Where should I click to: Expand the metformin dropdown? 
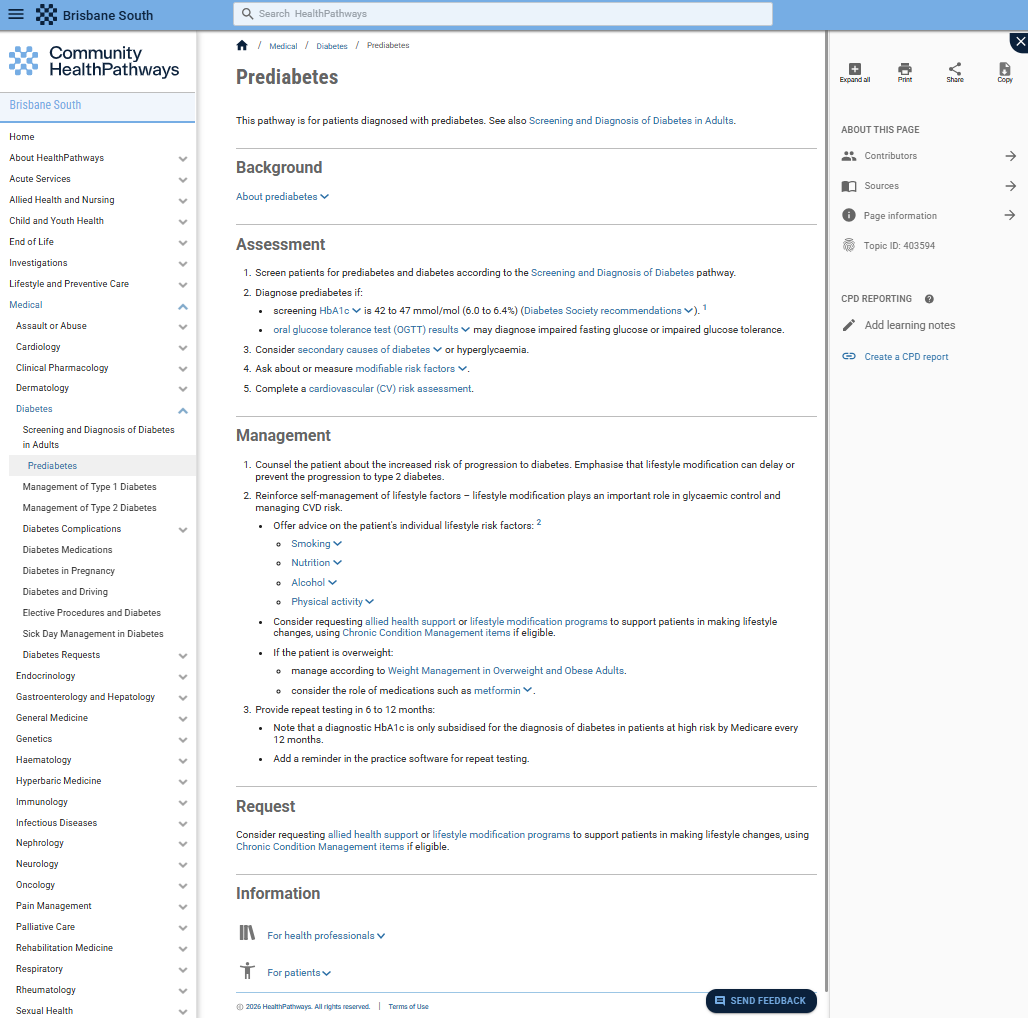pyautogui.click(x=504, y=691)
